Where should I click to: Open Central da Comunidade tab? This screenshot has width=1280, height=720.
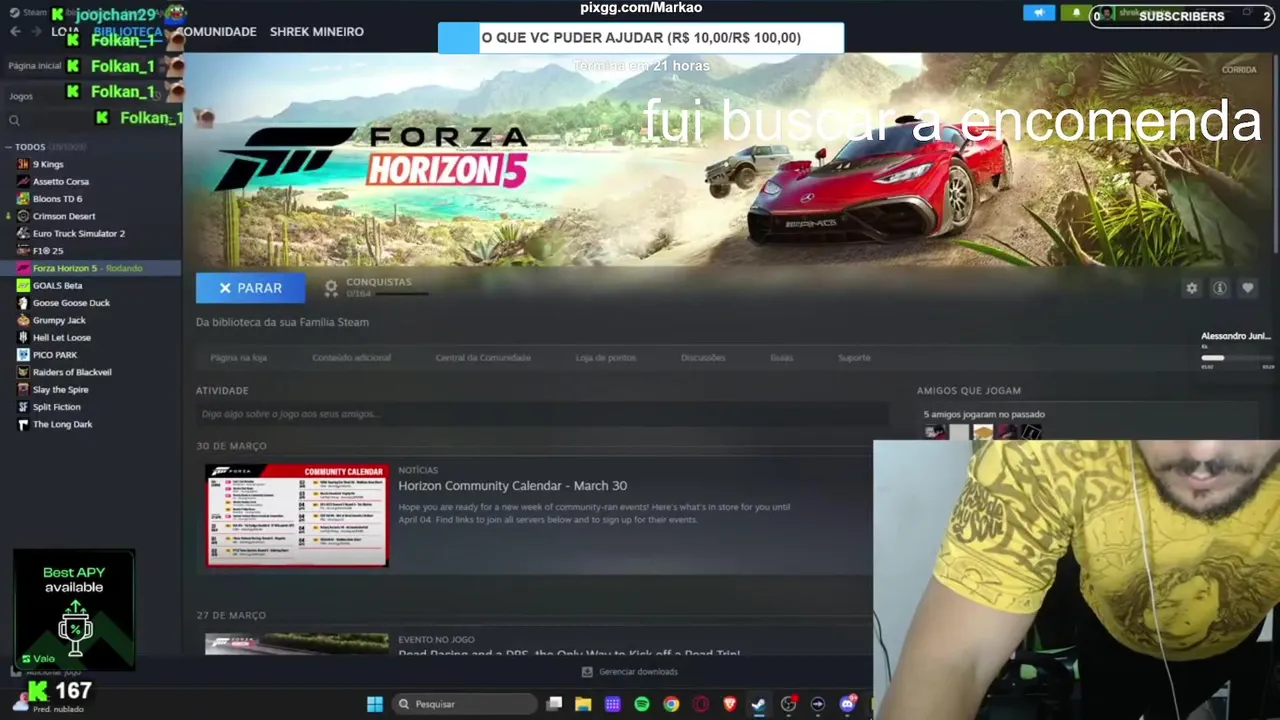483,357
